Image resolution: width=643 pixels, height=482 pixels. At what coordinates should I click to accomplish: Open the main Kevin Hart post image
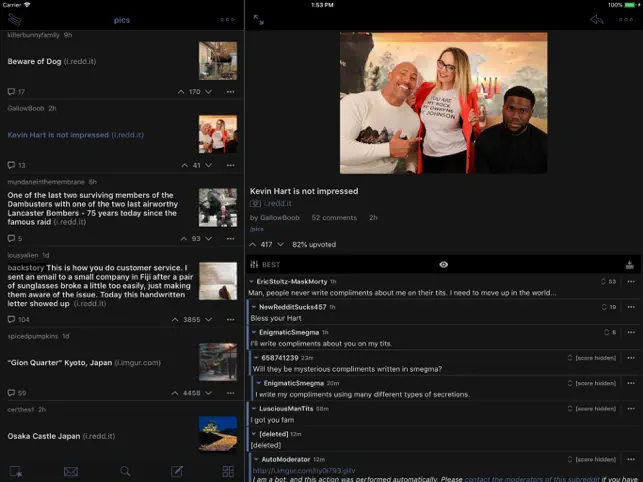(443, 103)
